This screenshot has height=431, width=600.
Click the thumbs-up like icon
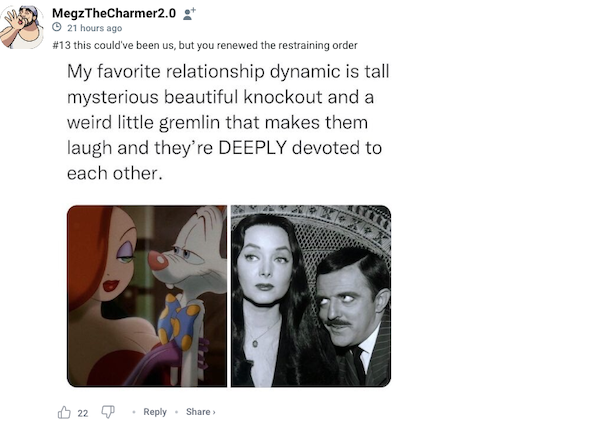(66, 412)
